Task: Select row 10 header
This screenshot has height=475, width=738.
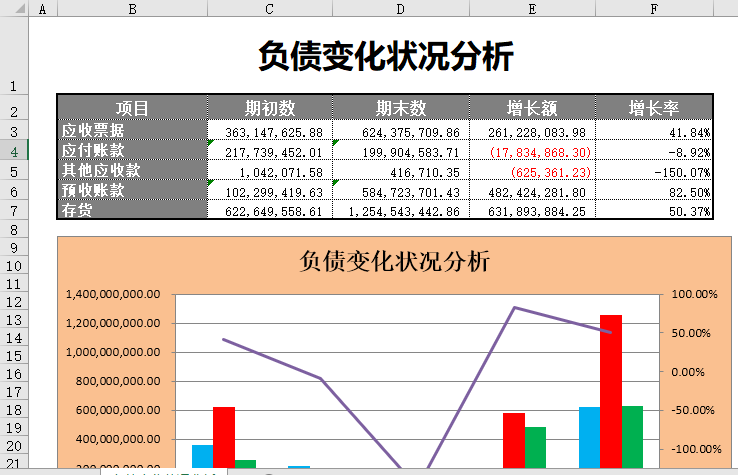Action: (x=14, y=267)
